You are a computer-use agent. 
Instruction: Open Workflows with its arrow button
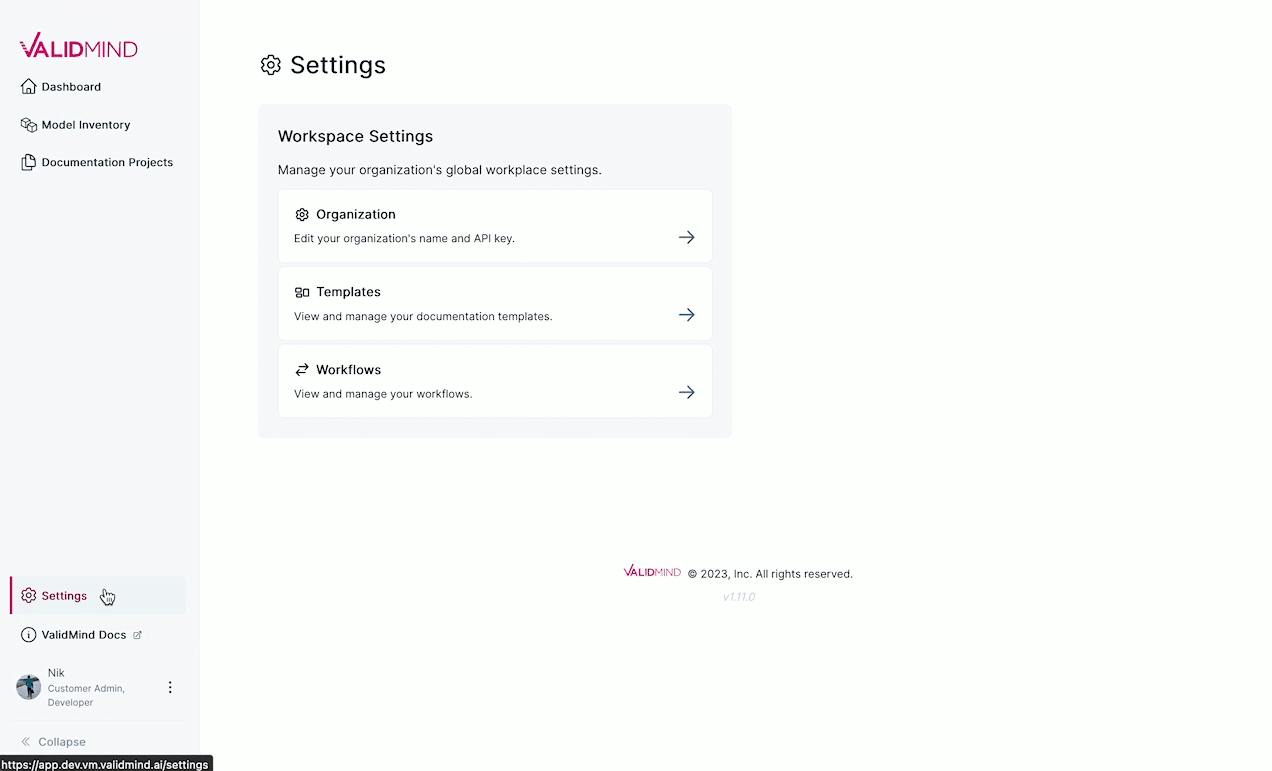(x=686, y=392)
